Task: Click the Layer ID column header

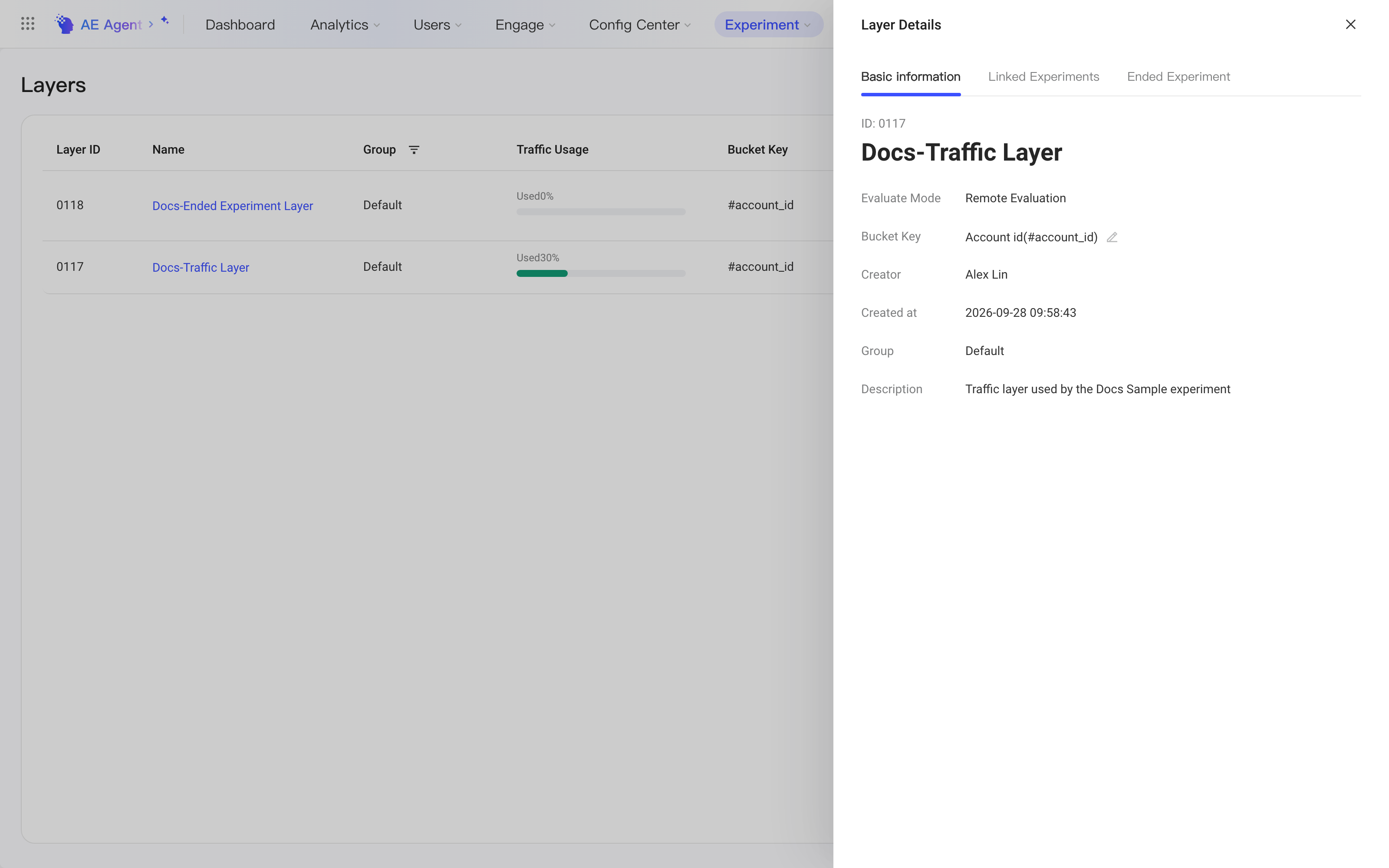Action: (78, 150)
